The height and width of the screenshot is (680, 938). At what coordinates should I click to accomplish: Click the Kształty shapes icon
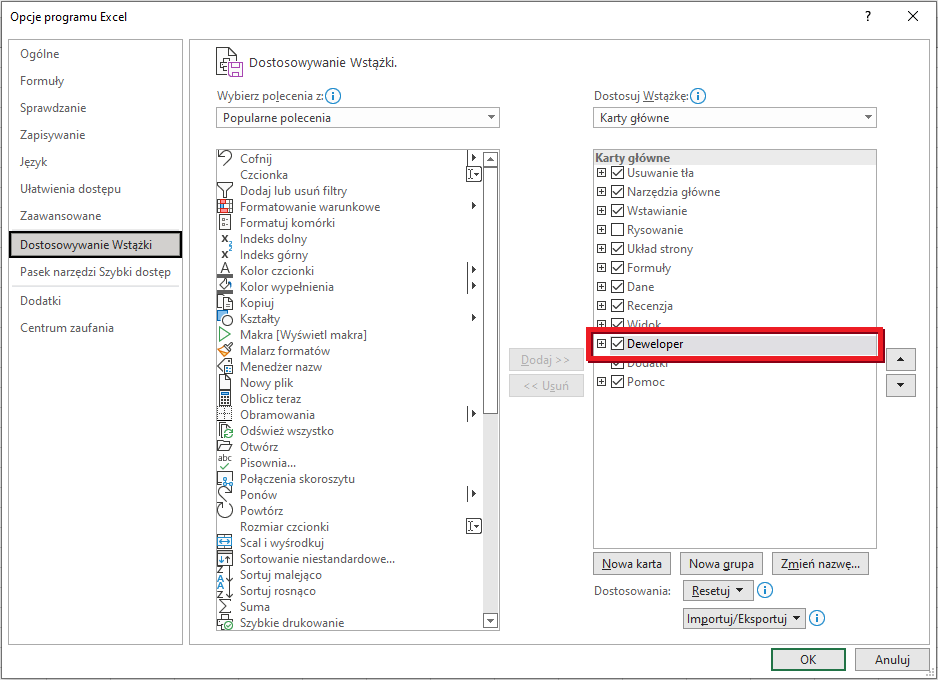pyautogui.click(x=224, y=319)
